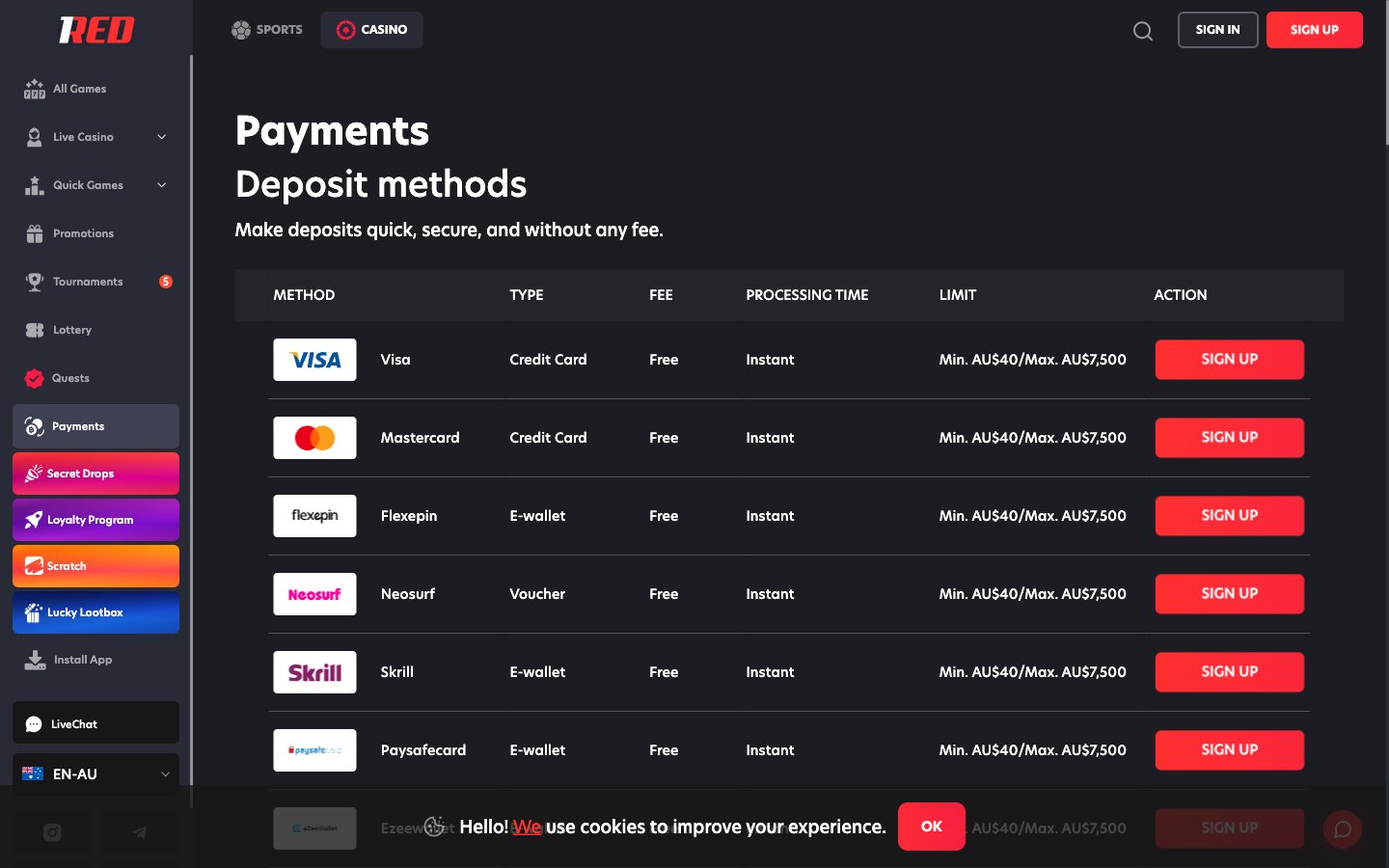Click the 'Neosurf' method name
The image size is (1389, 868).
coord(408,594)
